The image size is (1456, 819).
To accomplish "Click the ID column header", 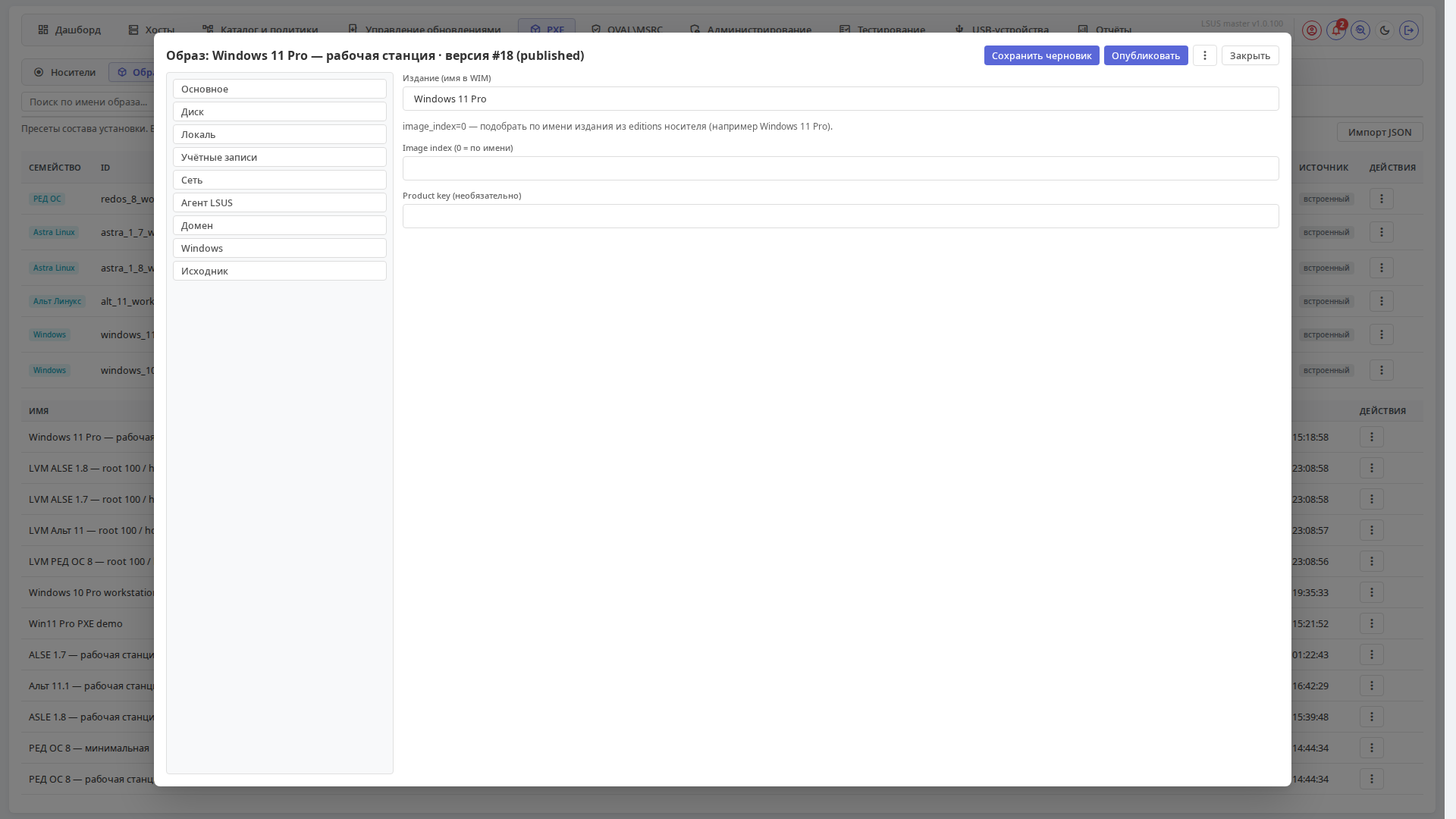I will [105, 168].
